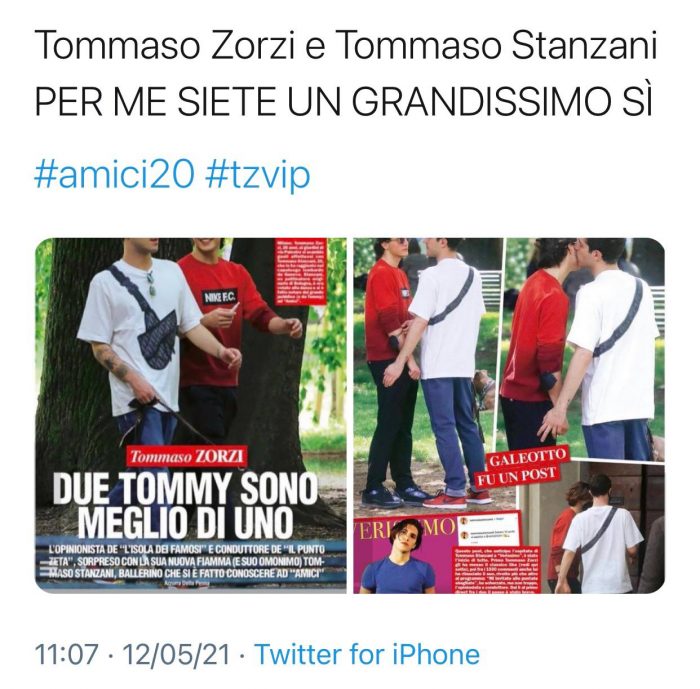Click the Verissimo magazine cover inset
Viewport: 700px width, 689px height.
(404, 555)
